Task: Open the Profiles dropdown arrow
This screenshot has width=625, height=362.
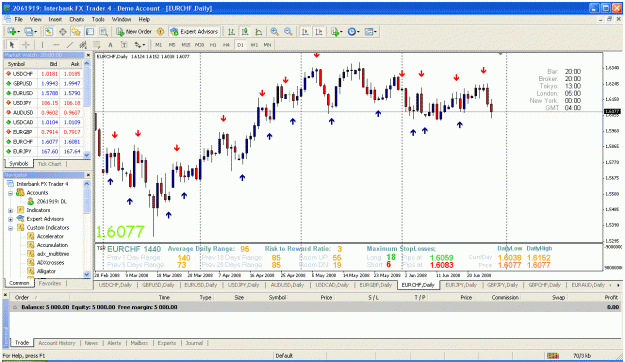Action: pyautogui.click(x=35, y=32)
